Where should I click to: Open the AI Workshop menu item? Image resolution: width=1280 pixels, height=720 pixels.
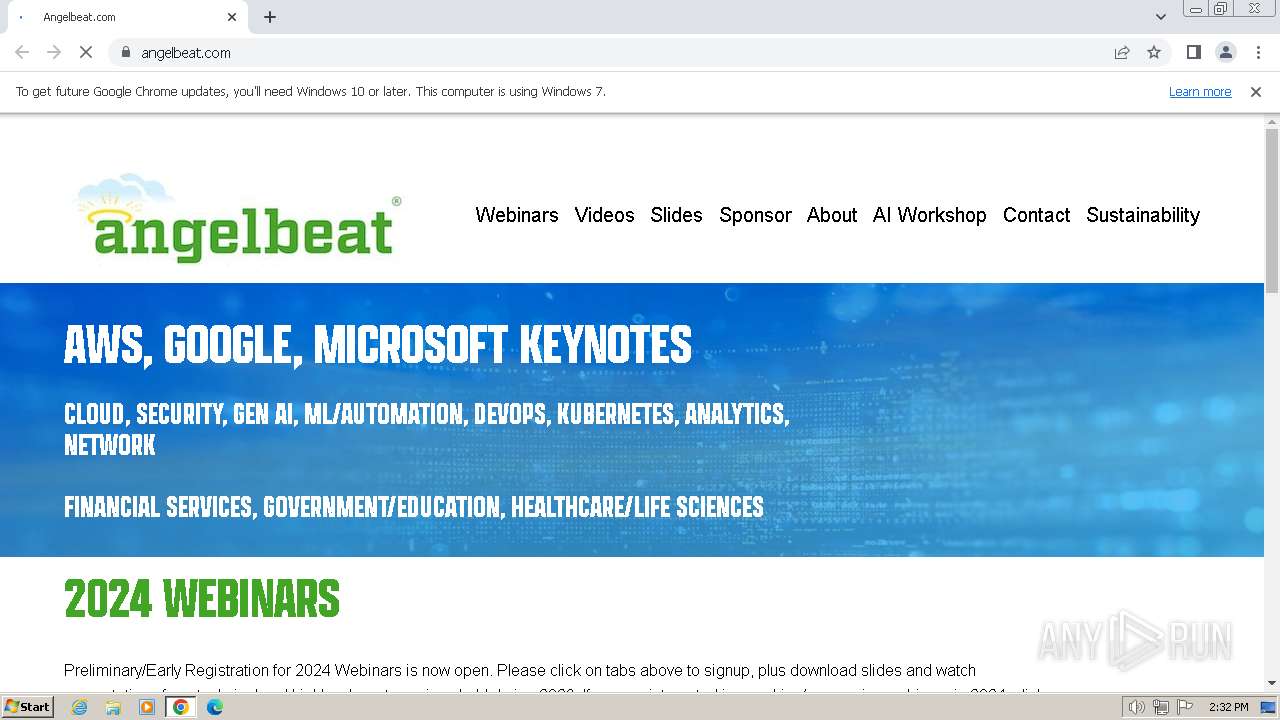point(929,215)
